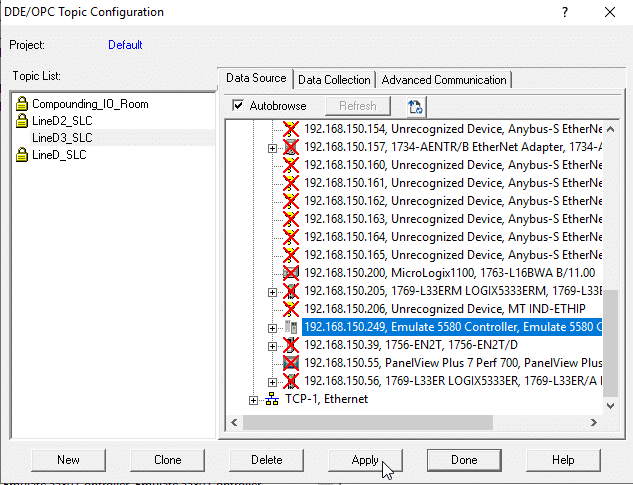The image size is (633, 485).
Task: Expand the 192.168.150.205 tree node
Action: pos(272,292)
